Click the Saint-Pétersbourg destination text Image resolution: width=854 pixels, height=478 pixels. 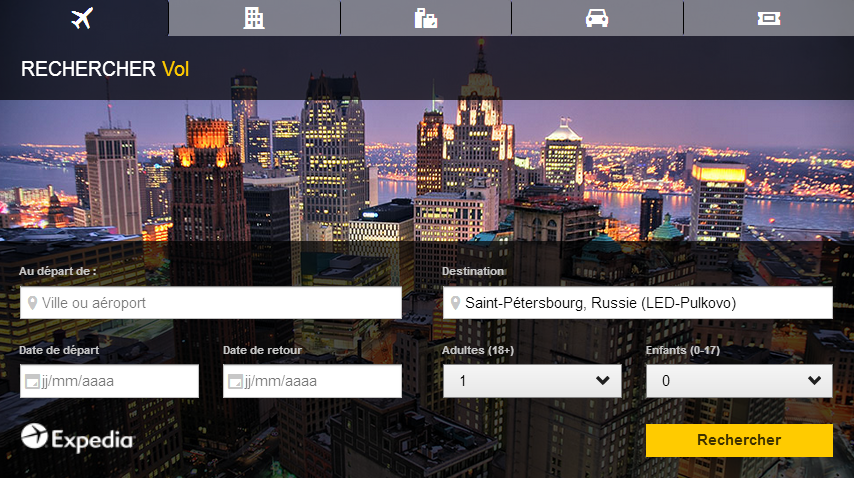(600, 303)
